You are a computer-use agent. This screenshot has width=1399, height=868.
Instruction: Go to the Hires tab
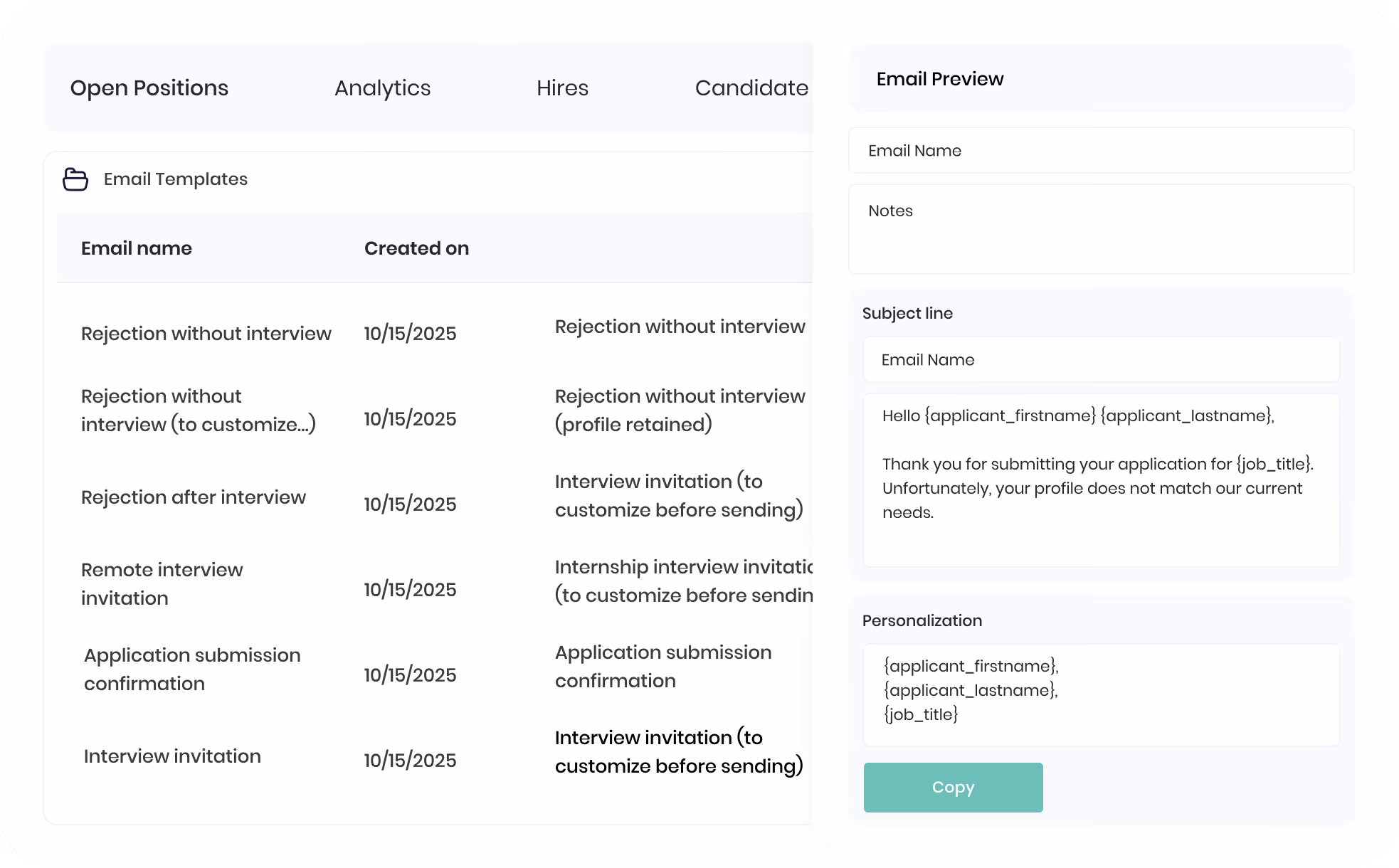pos(562,88)
